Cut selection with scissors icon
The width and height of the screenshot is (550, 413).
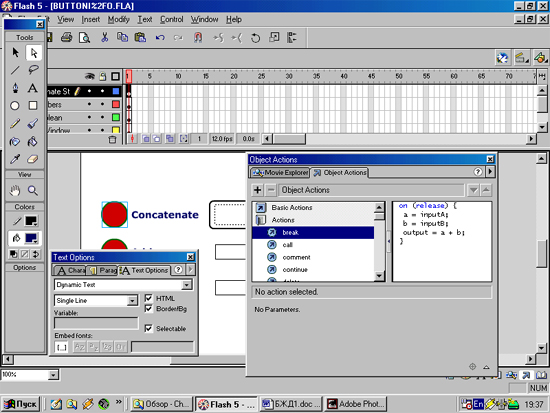(104, 37)
